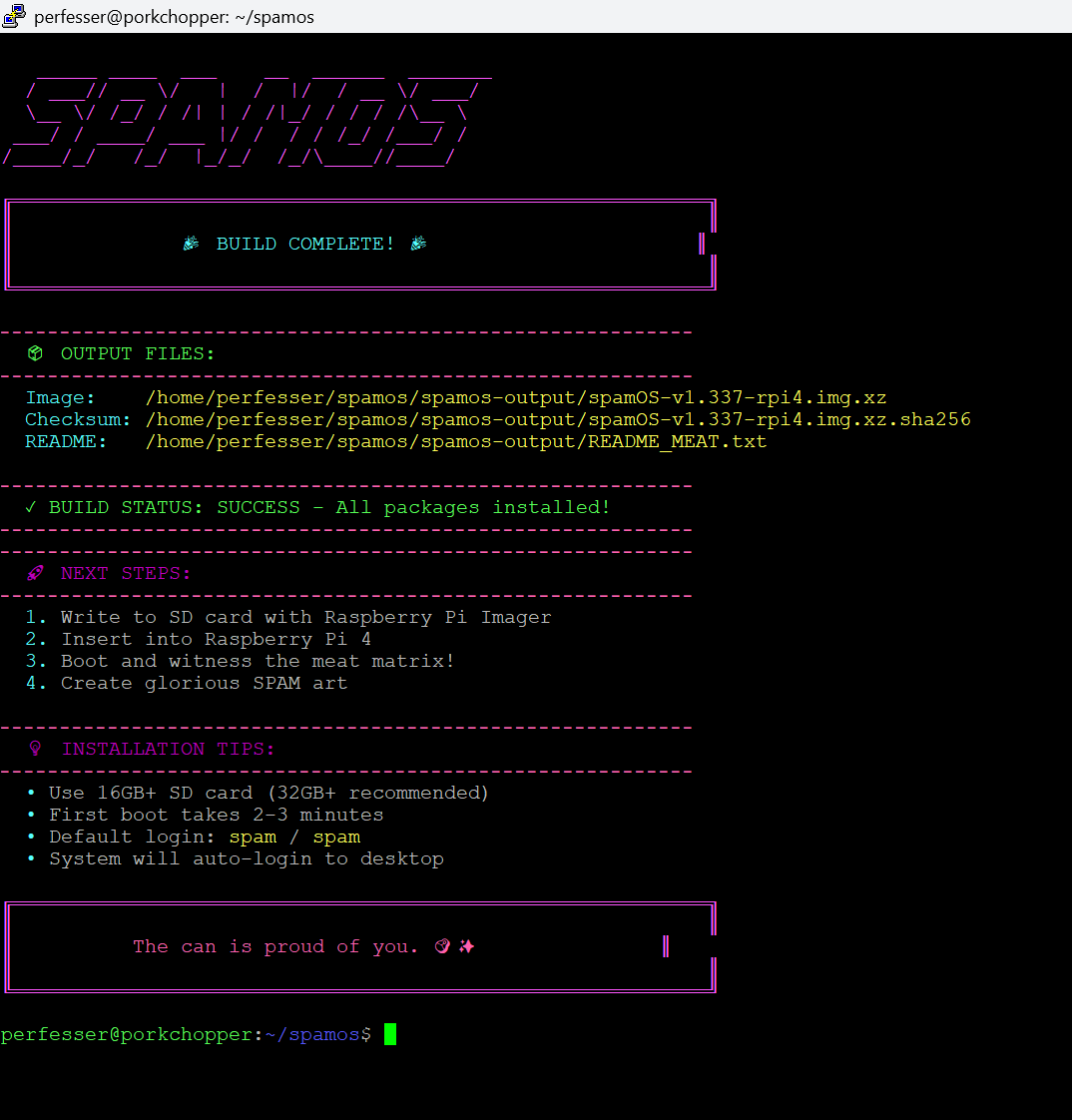Click the SPAMOS ASCII art logo
The height and width of the screenshot is (1120, 1072).
[x=246, y=120]
